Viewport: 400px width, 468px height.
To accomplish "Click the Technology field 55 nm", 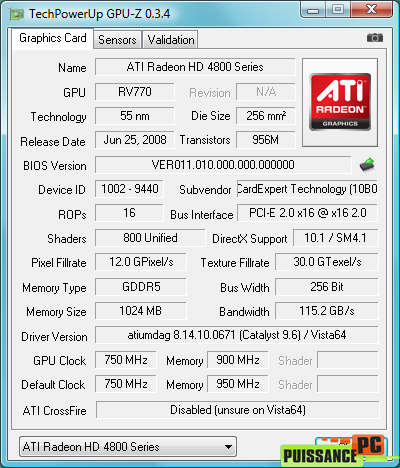I will pos(135,116).
